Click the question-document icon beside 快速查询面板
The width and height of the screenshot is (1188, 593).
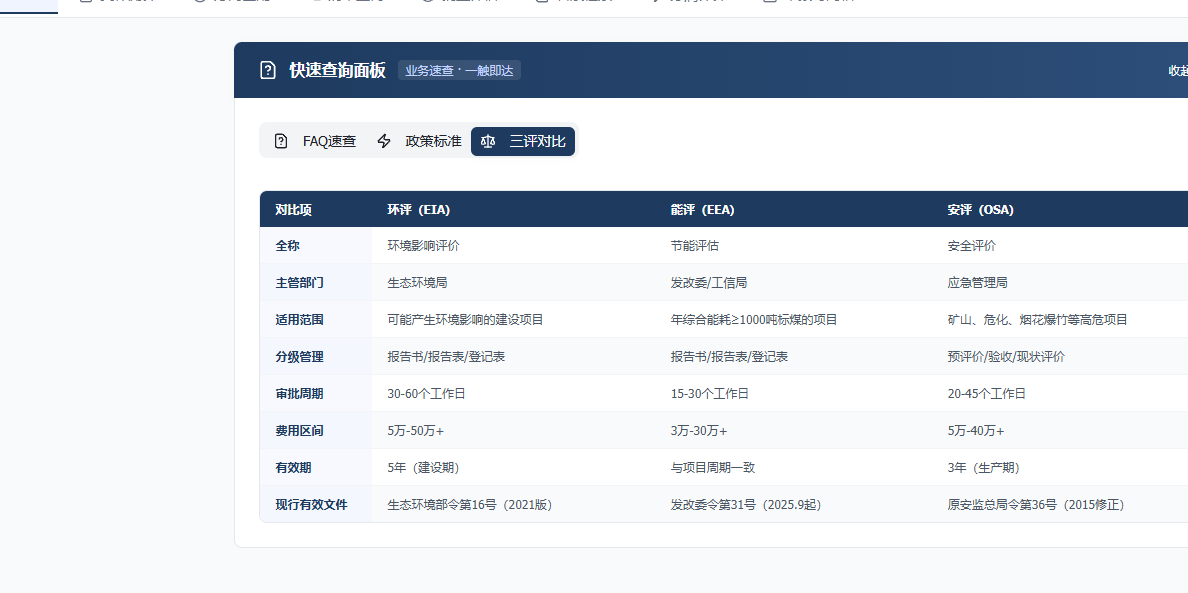[267, 70]
